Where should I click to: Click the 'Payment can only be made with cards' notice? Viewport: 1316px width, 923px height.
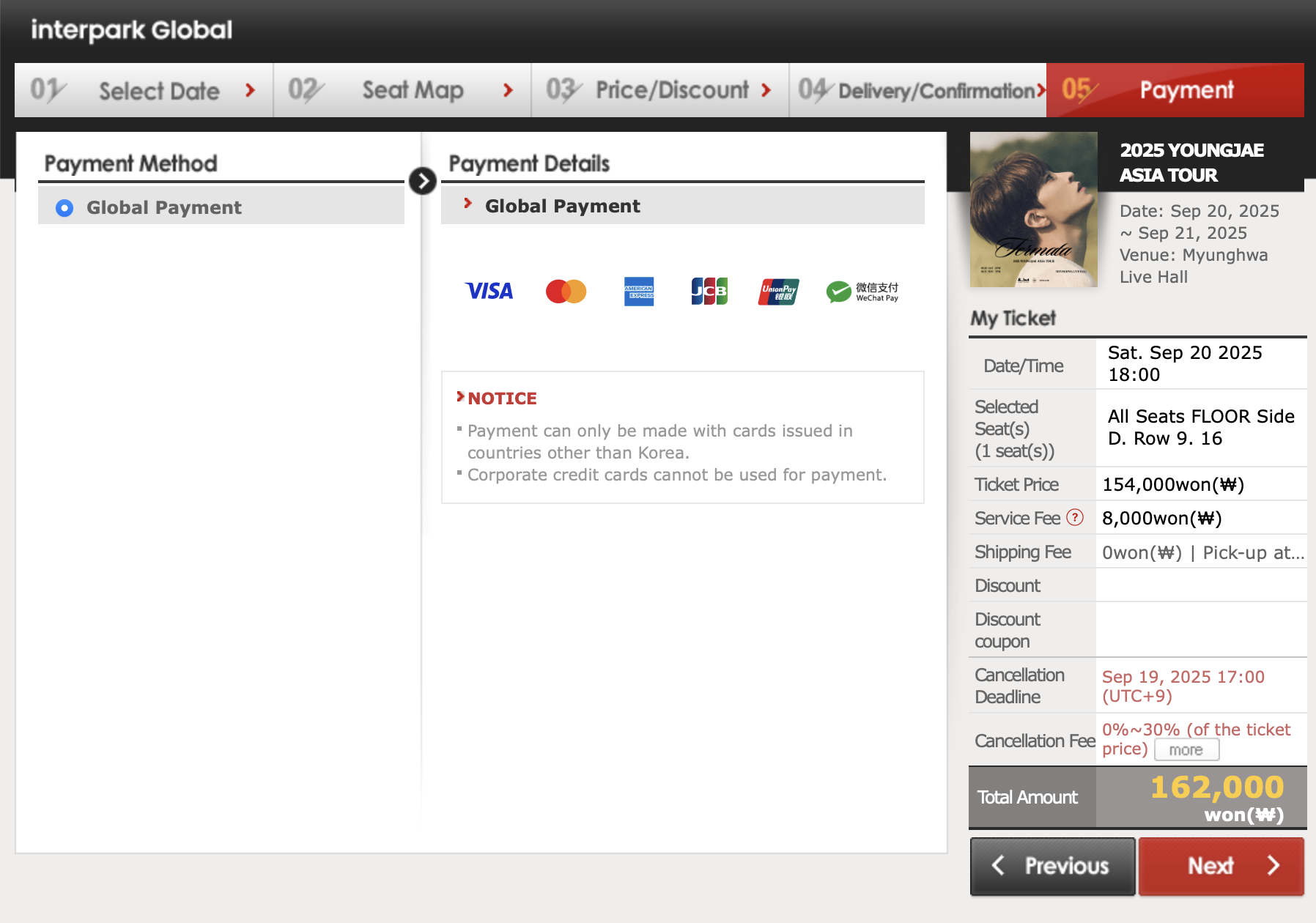pyautogui.click(x=660, y=442)
